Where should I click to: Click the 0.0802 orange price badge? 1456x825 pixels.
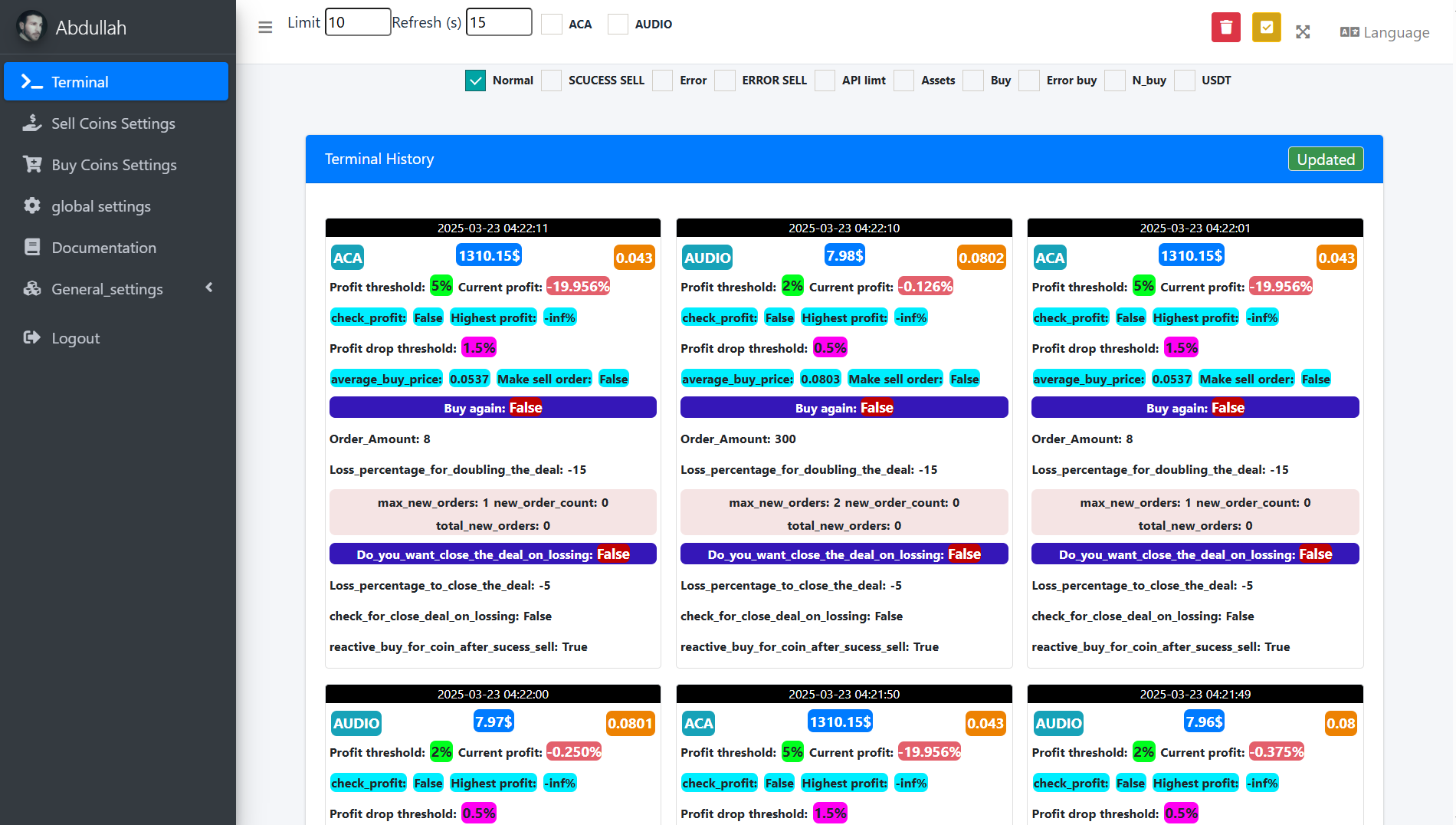tap(981, 258)
